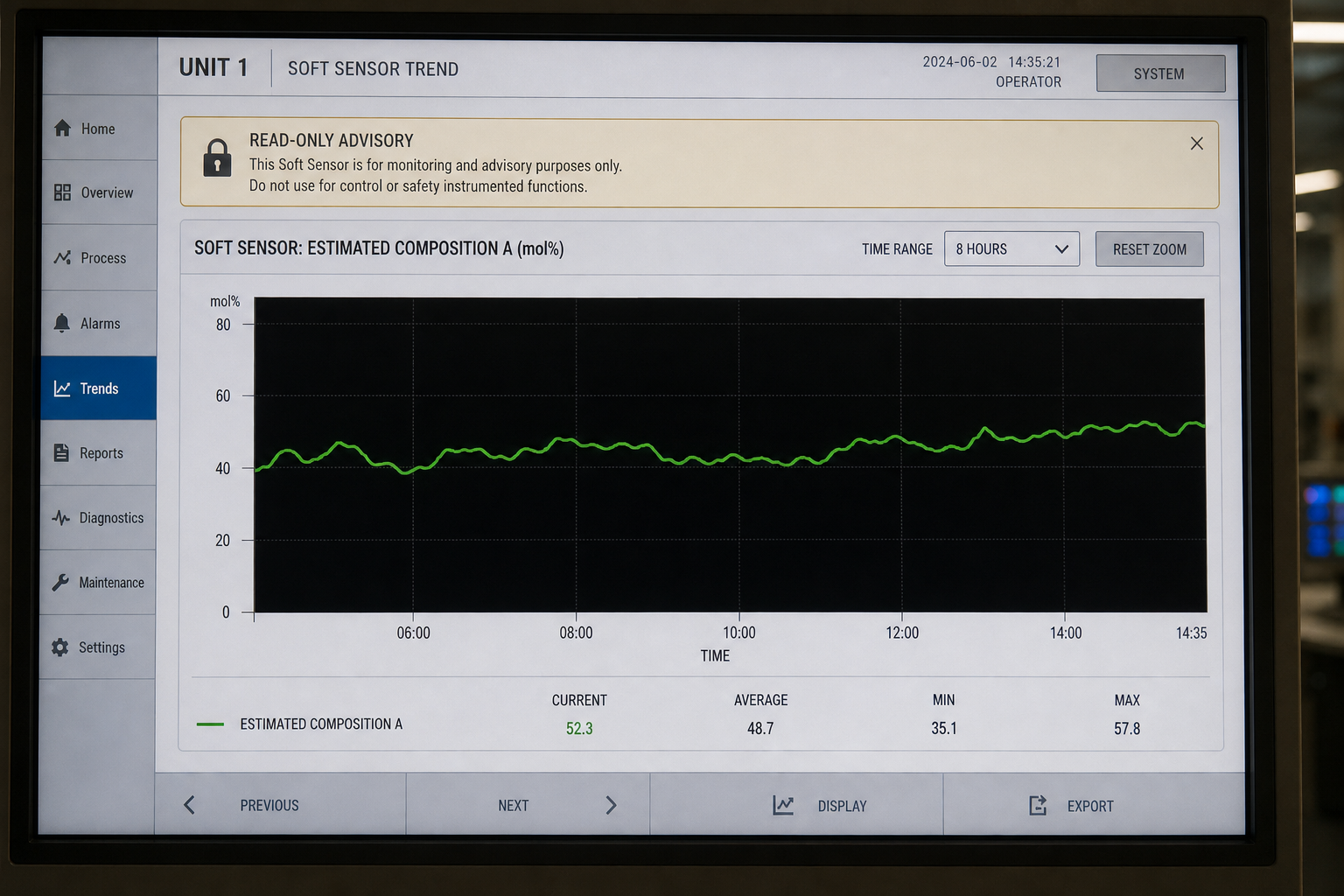Click the Previous left chevron

pyautogui.click(x=189, y=805)
